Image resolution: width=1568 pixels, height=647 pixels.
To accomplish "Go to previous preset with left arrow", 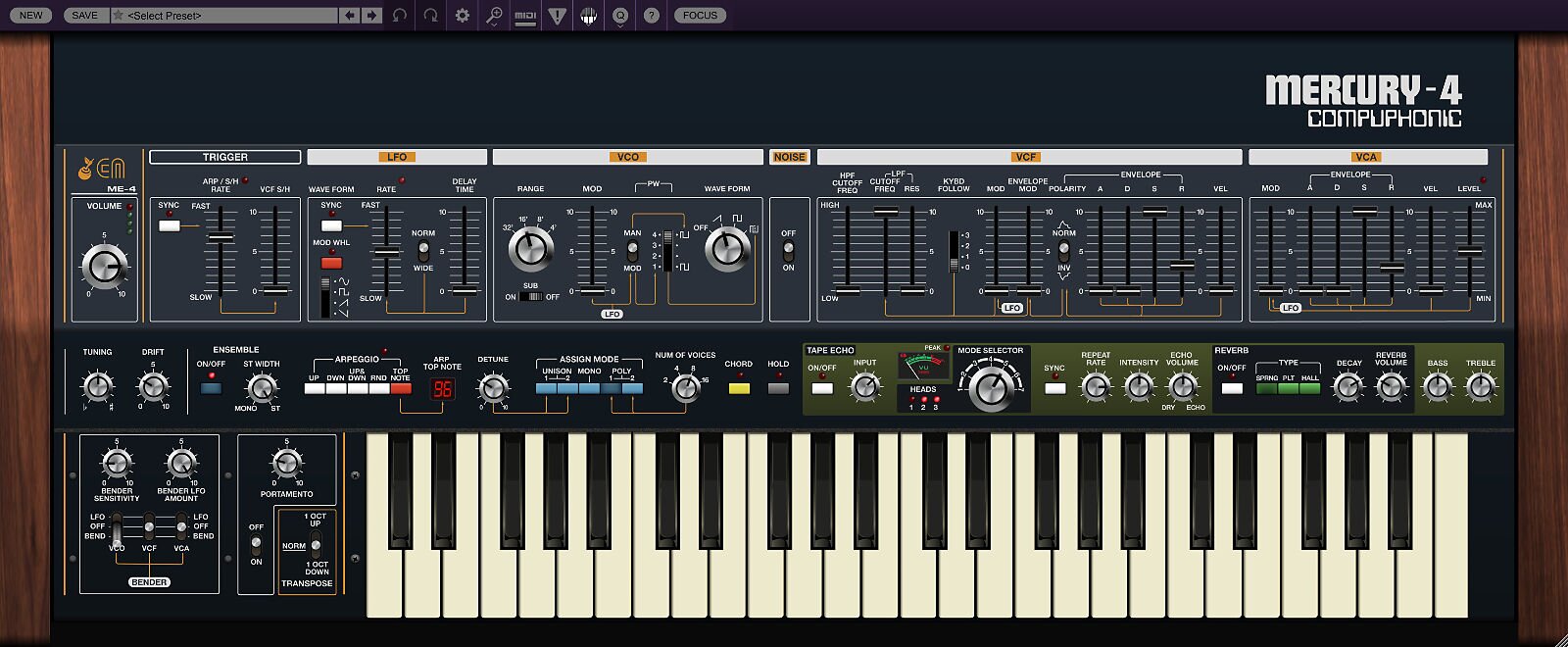I will 350,16.
